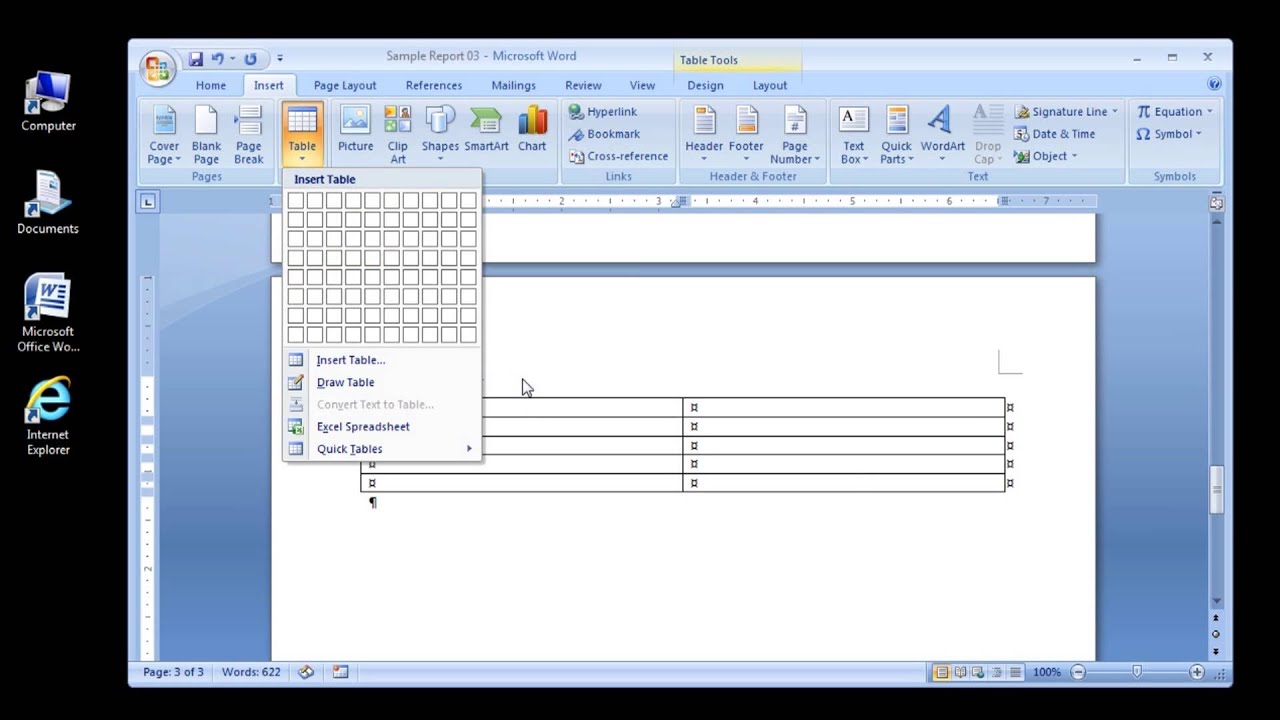Viewport: 1280px width, 720px height.
Task: Insert a Blank Page
Action: pyautogui.click(x=206, y=135)
